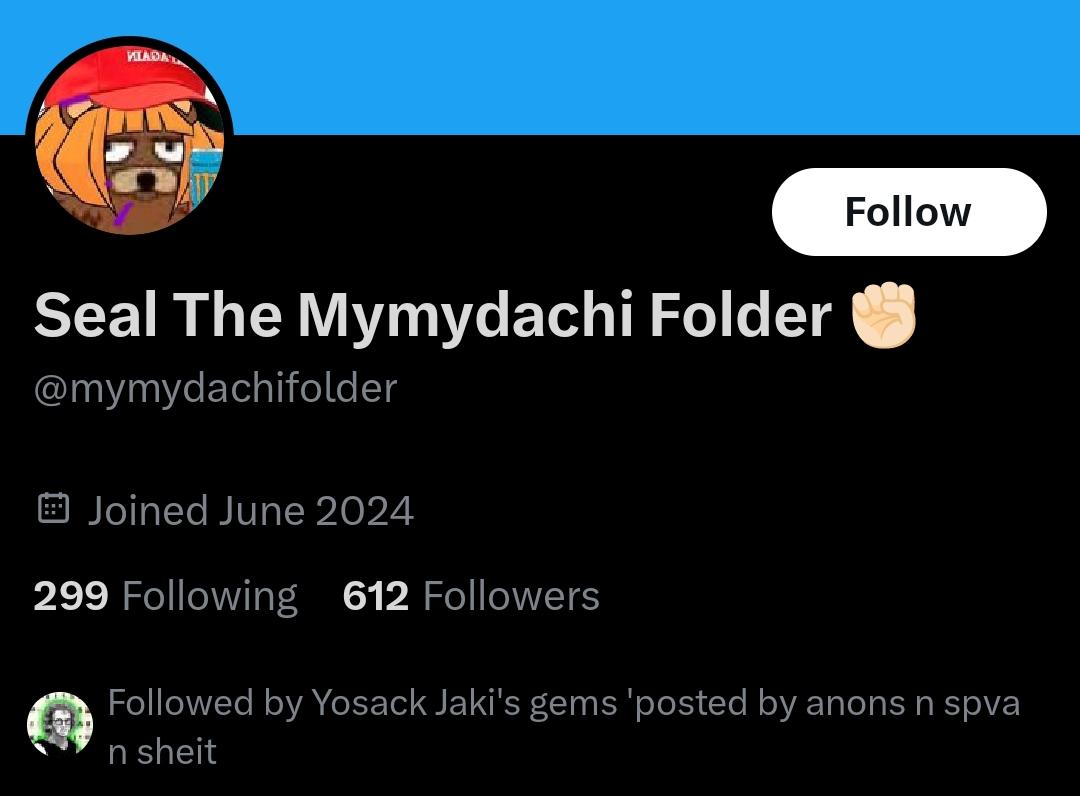
Task: Tap the word Followers
Action: pyautogui.click(x=511, y=596)
